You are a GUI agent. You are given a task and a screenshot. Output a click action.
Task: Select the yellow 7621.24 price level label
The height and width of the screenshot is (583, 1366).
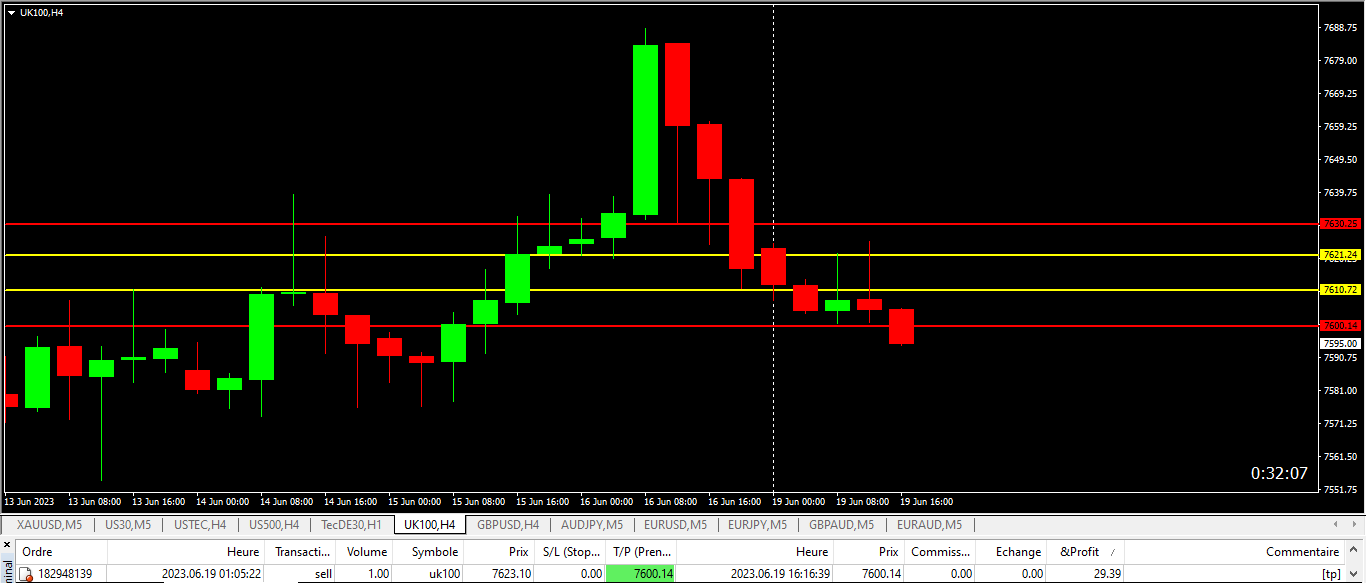click(x=1340, y=255)
